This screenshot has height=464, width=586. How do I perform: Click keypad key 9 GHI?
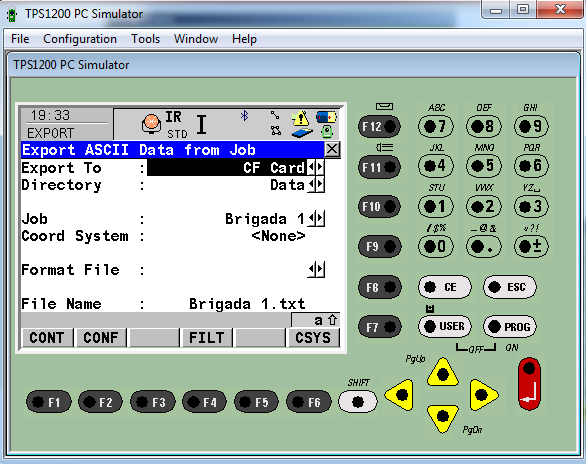pos(531,127)
